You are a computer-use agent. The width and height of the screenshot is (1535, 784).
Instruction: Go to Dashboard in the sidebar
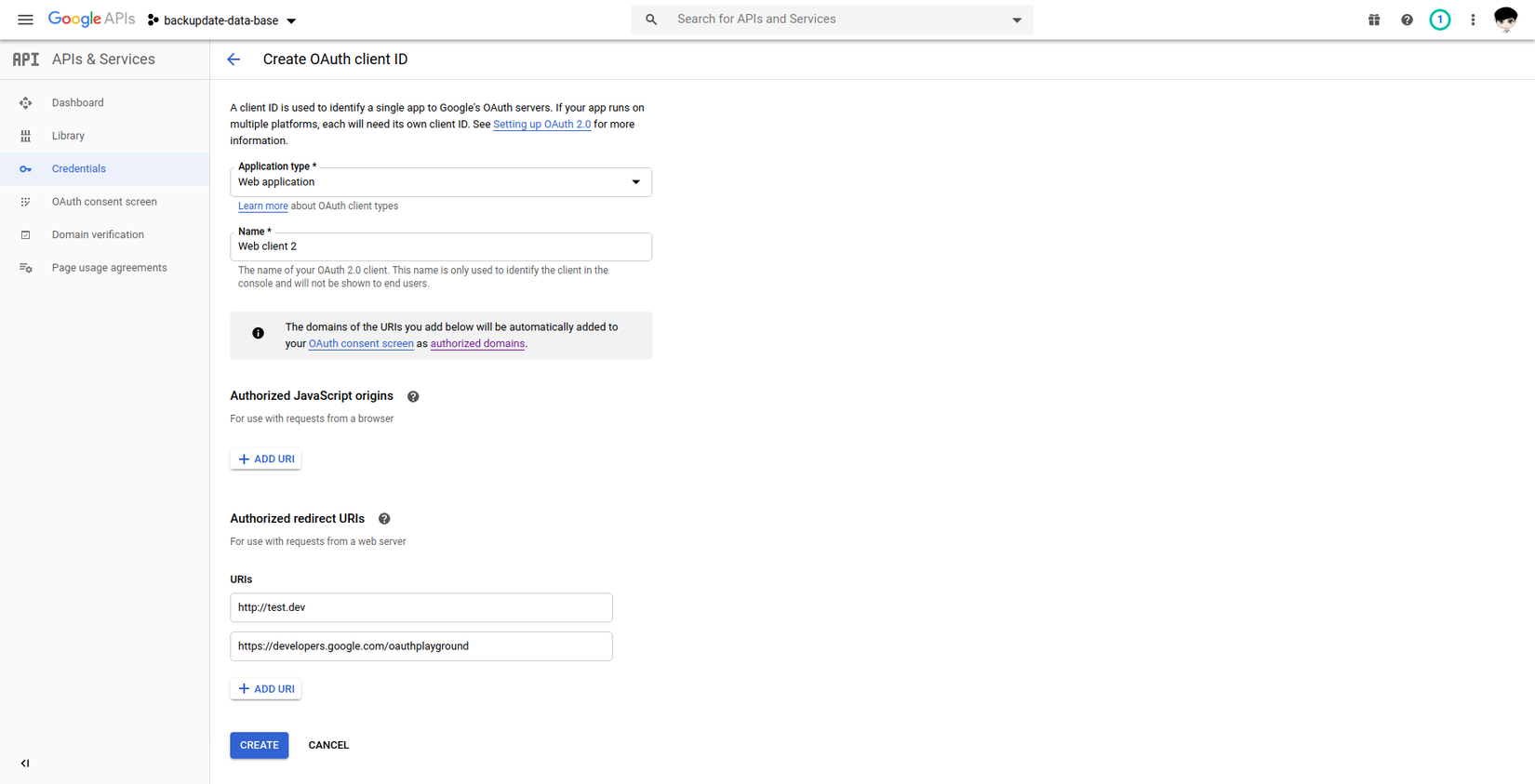pos(78,103)
